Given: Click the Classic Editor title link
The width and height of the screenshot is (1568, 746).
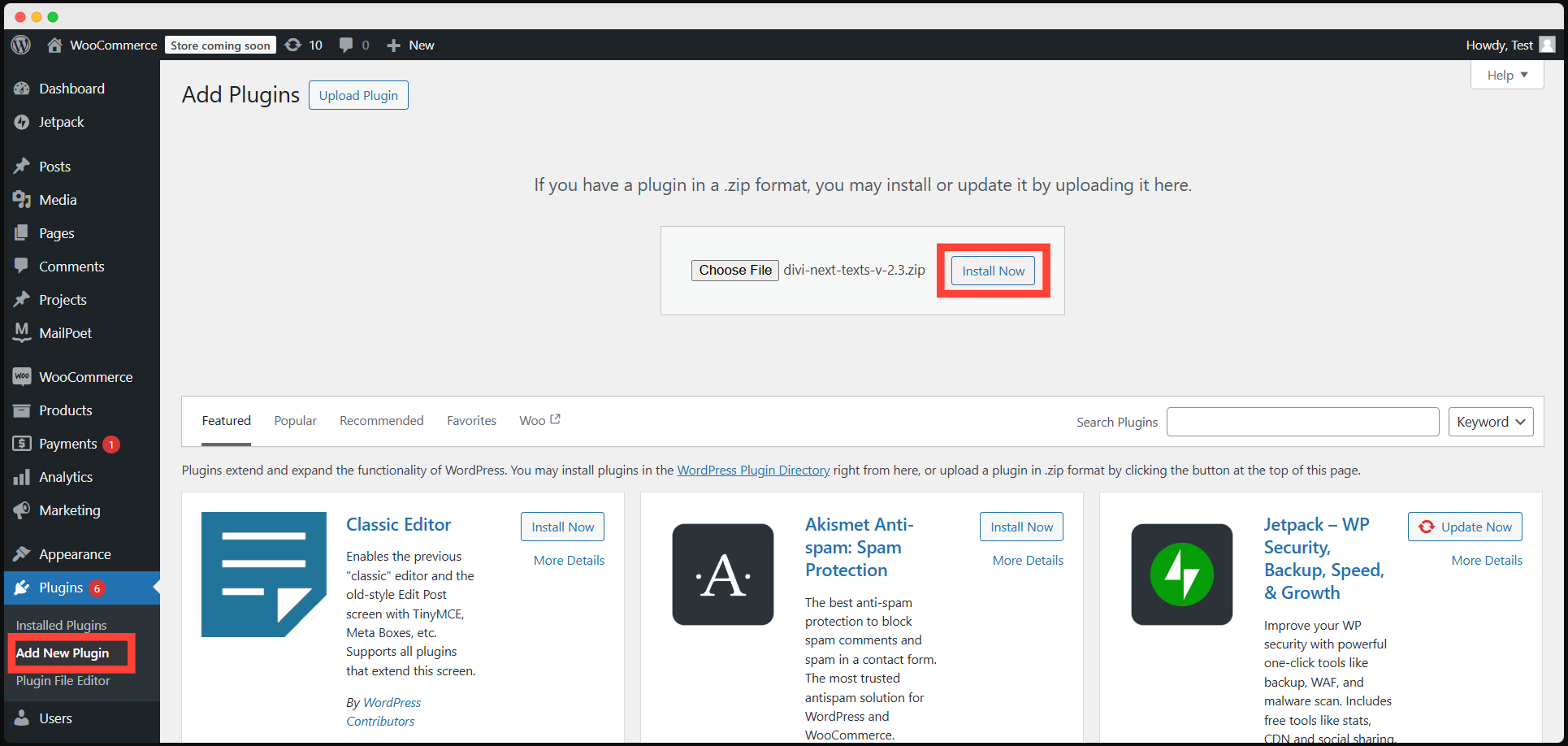Looking at the screenshot, I should click(399, 524).
